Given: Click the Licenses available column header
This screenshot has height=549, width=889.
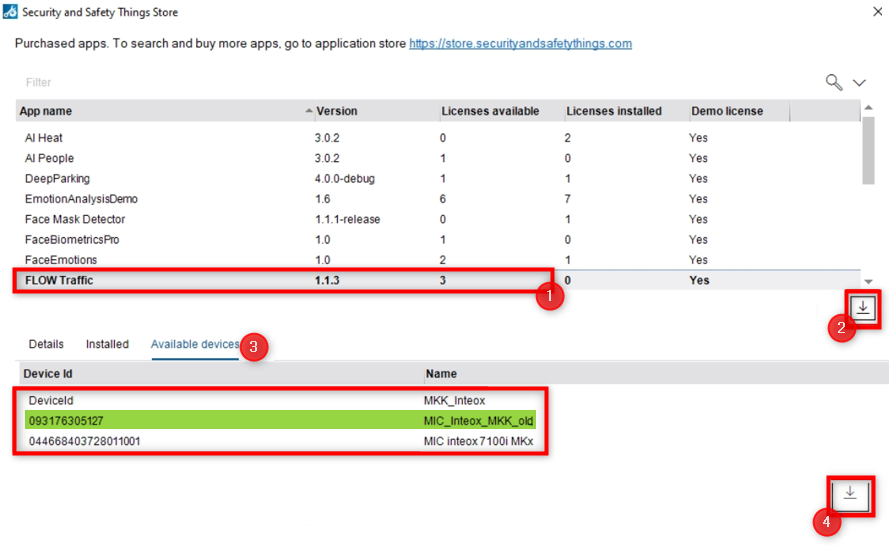Looking at the screenshot, I should [x=490, y=111].
